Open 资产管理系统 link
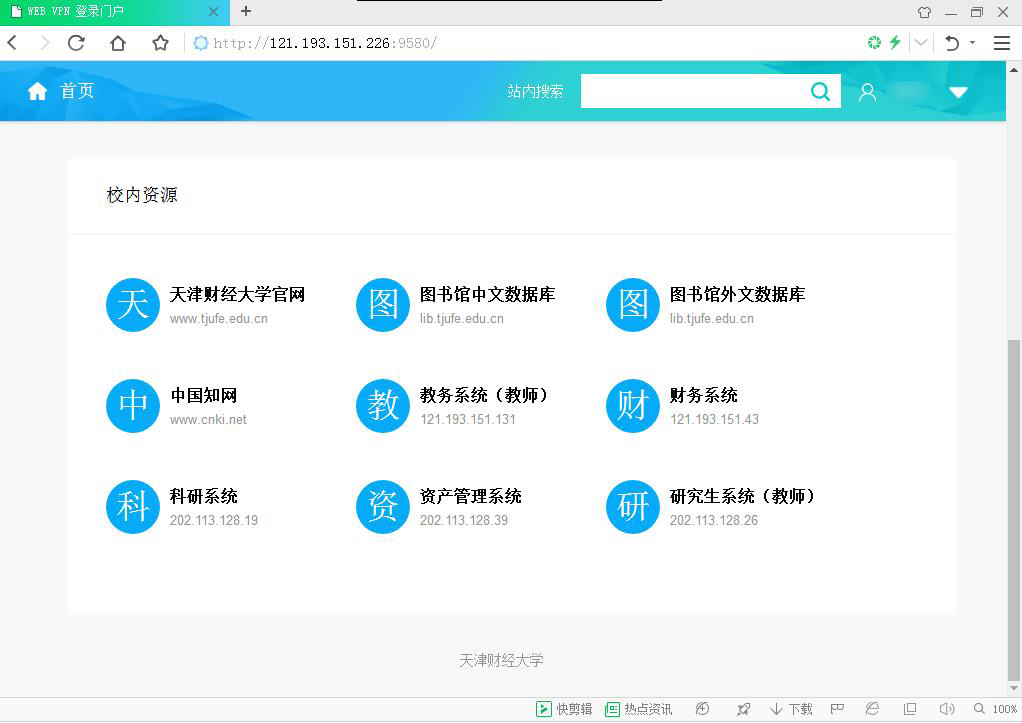Image resolution: width=1022 pixels, height=723 pixels. [x=471, y=497]
